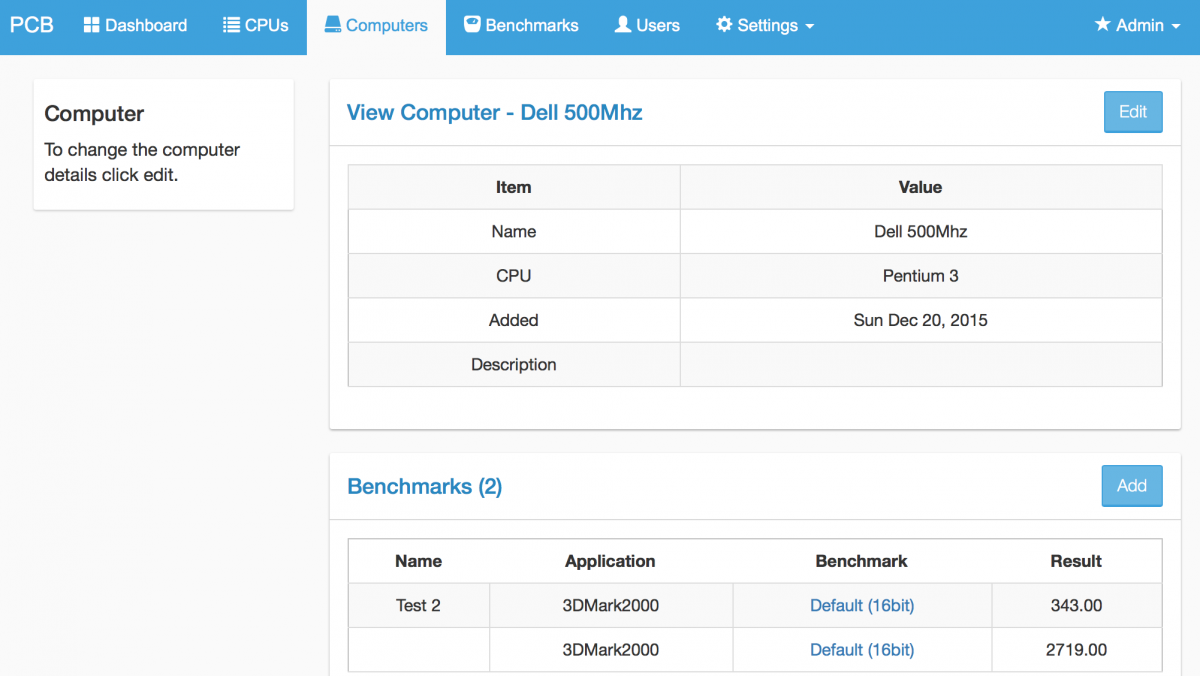The image size is (1200, 676).
Task: Go to the PCB home brand
Action: (32, 25)
